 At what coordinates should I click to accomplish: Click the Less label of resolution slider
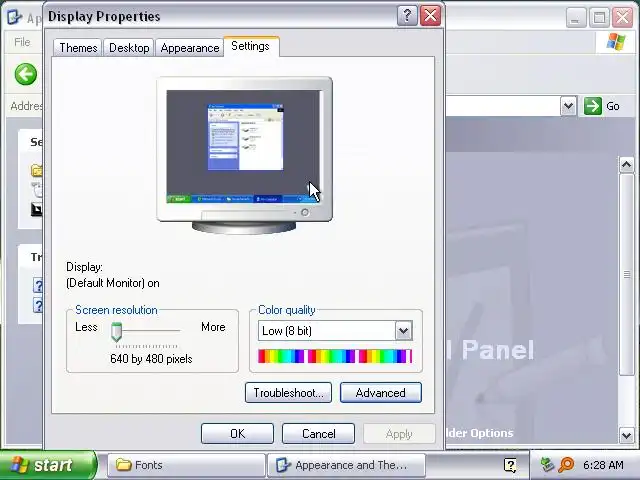[x=86, y=327]
